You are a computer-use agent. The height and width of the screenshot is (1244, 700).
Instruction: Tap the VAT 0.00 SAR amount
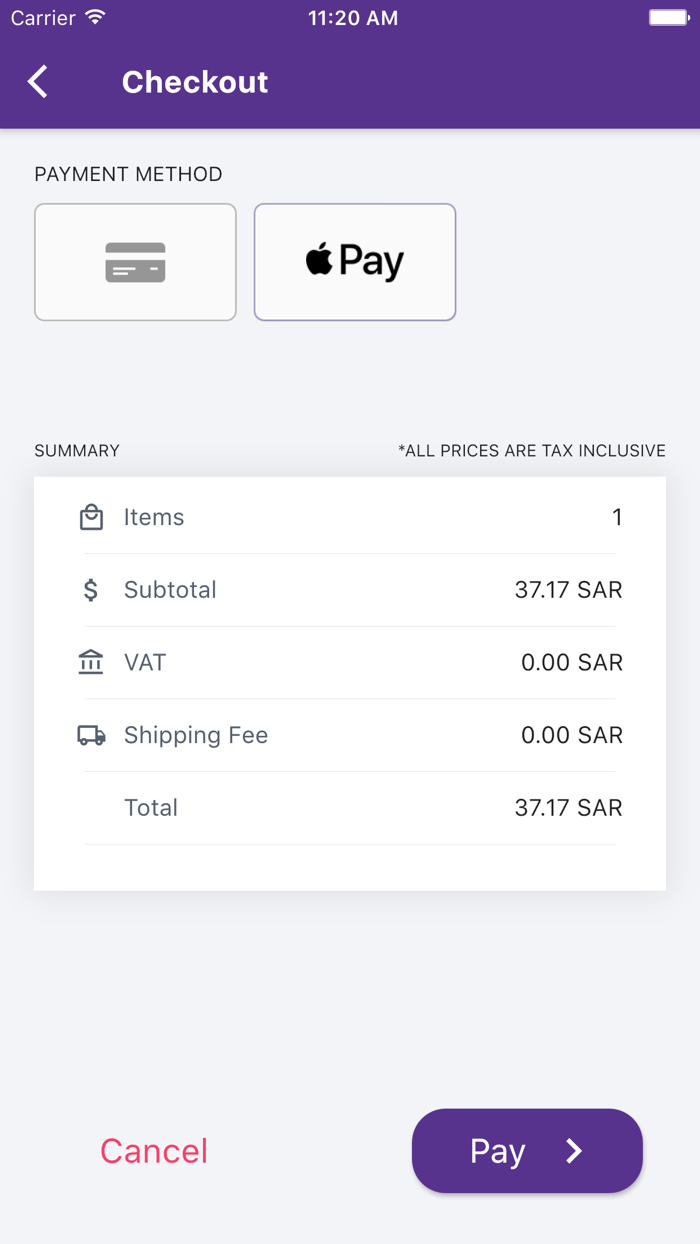click(571, 662)
